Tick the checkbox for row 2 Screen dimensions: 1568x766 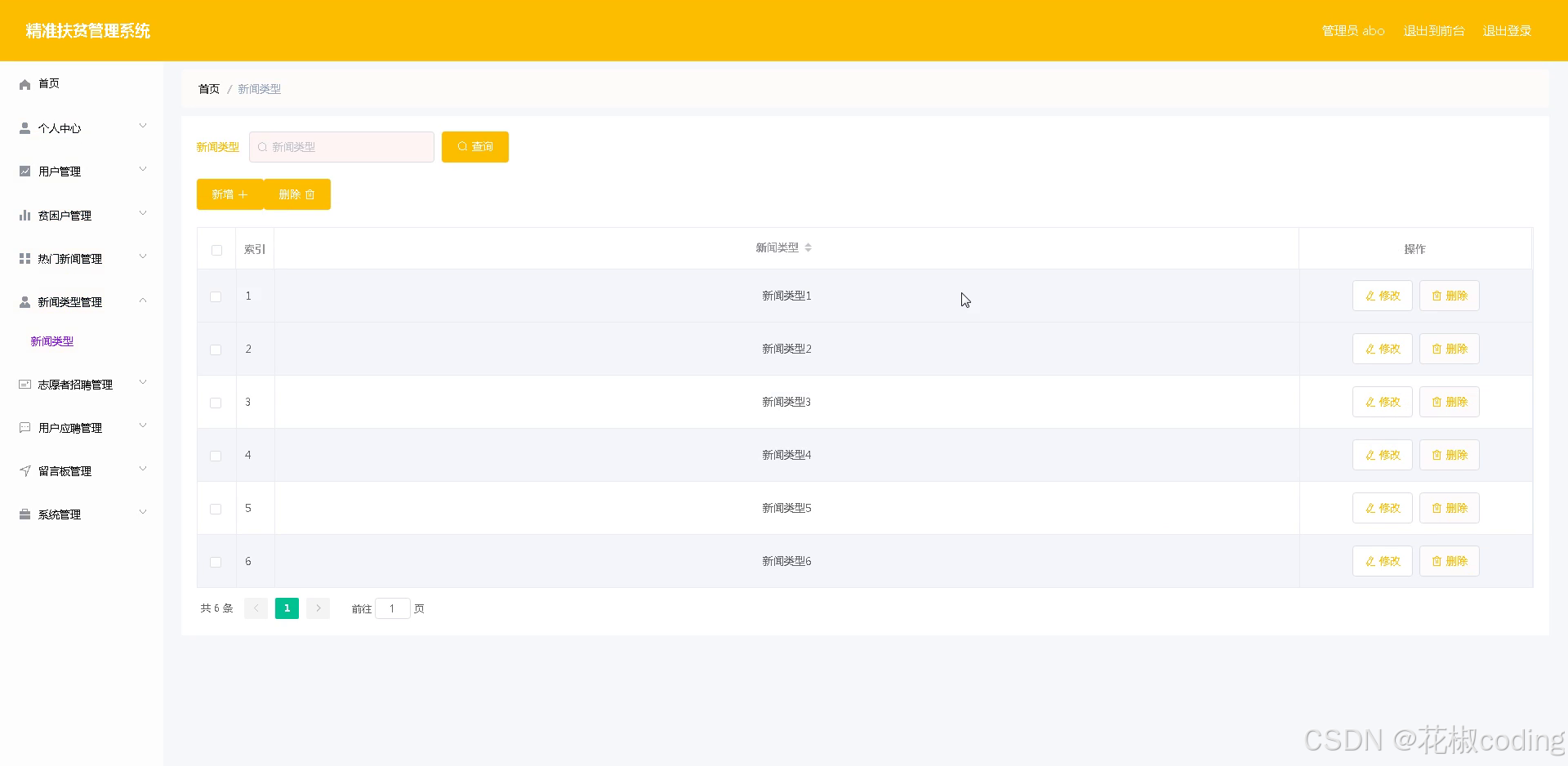point(216,350)
